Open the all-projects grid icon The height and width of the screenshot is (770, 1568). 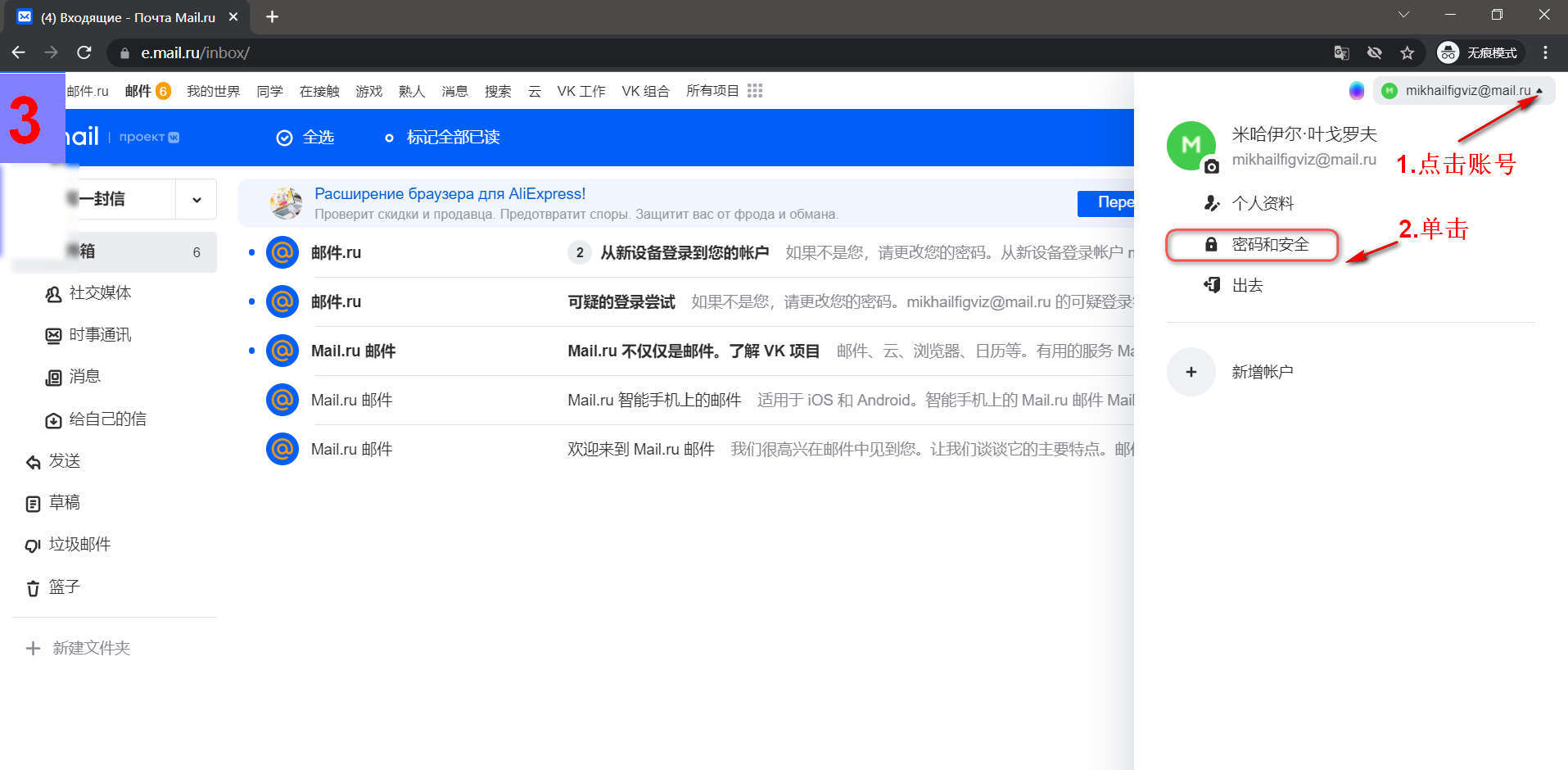point(755,91)
